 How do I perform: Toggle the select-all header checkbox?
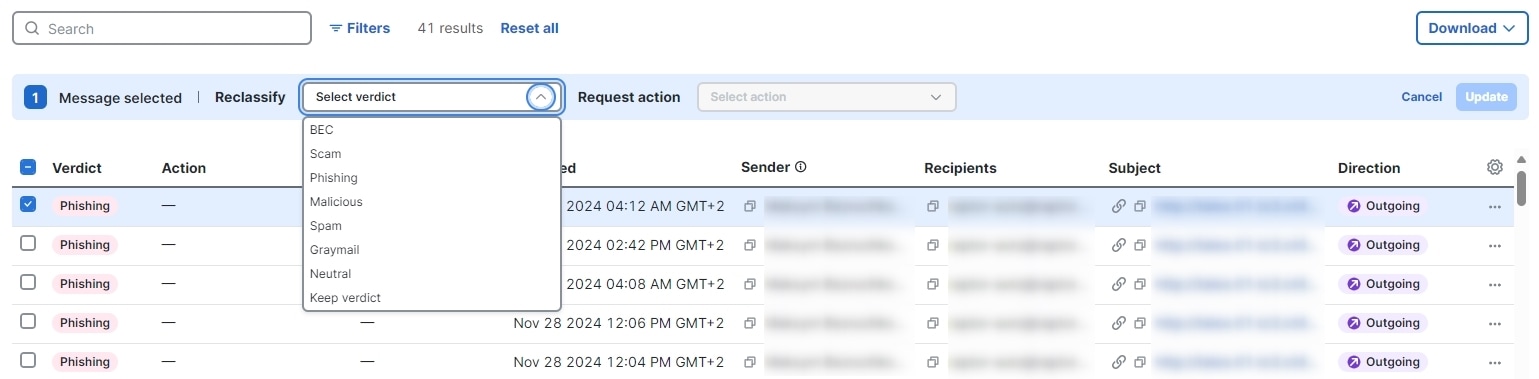pyautogui.click(x=28, y=167)
